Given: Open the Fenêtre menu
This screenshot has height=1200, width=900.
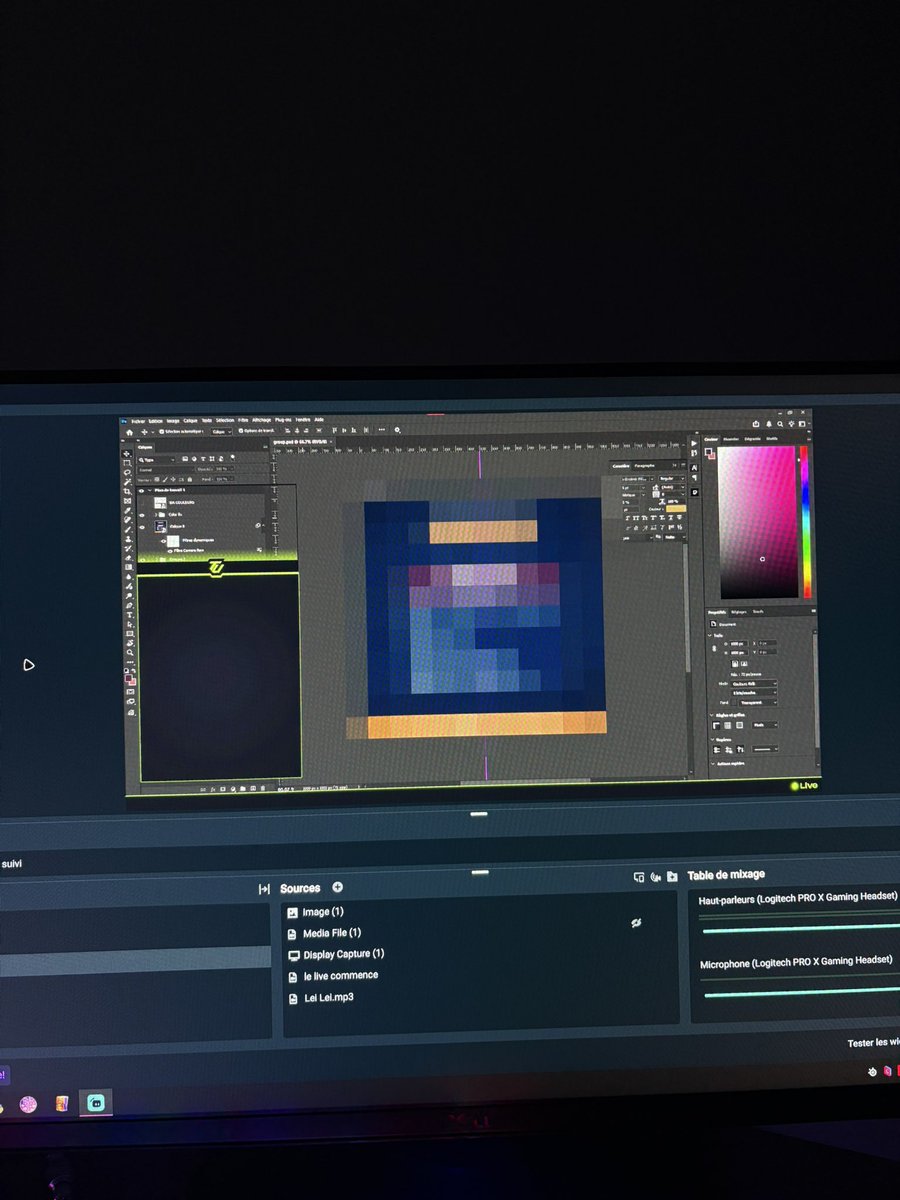Looking at the screenshot, I should tap(303, 420).
